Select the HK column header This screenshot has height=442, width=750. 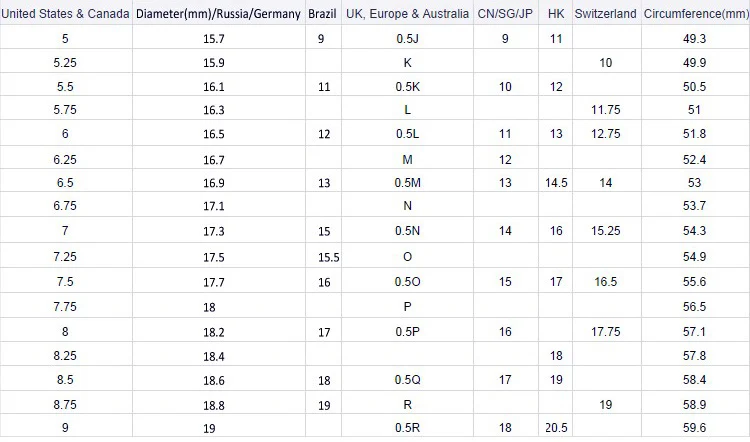556,13
